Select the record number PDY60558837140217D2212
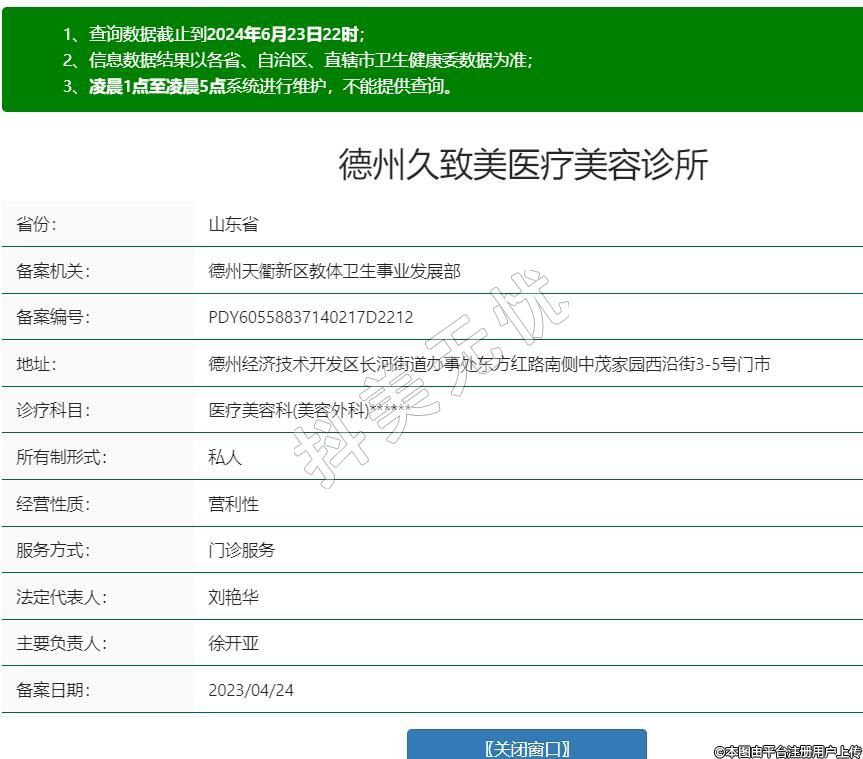863x759 pixels. pos(310,317)
